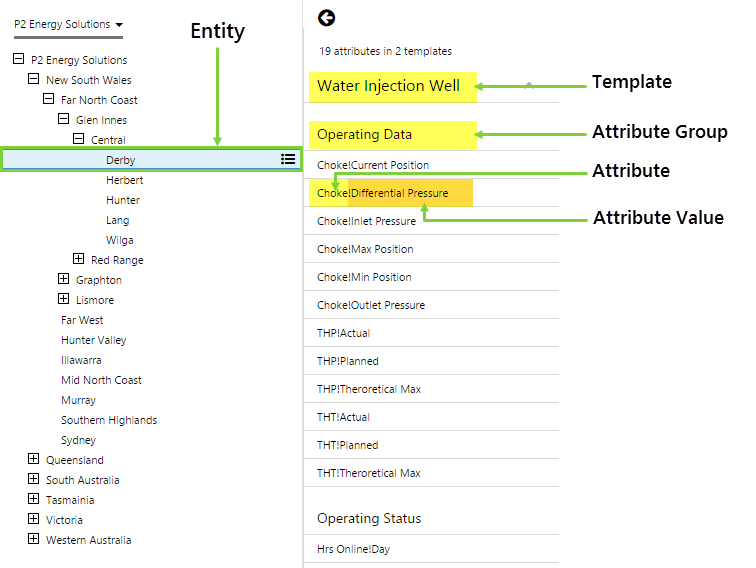Viewport: 756px width, 568px height.
Task: Select the Hrs Online!Day attribute
Action: click(355, 549)
